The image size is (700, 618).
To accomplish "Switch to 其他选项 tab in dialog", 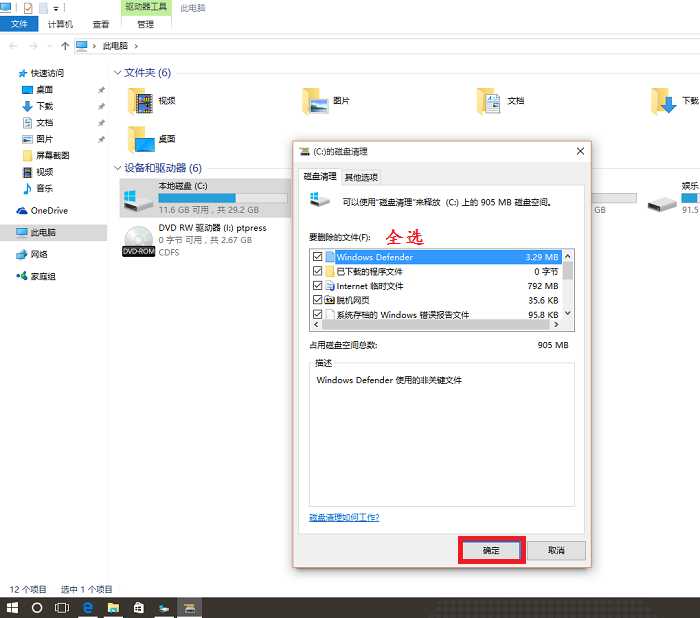I will pos(361,177).
